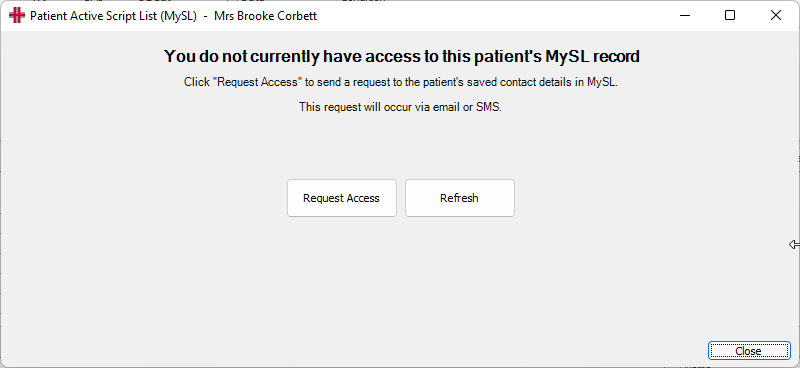Click quoted "Request Access" in the instruction text

pos(258,82)
